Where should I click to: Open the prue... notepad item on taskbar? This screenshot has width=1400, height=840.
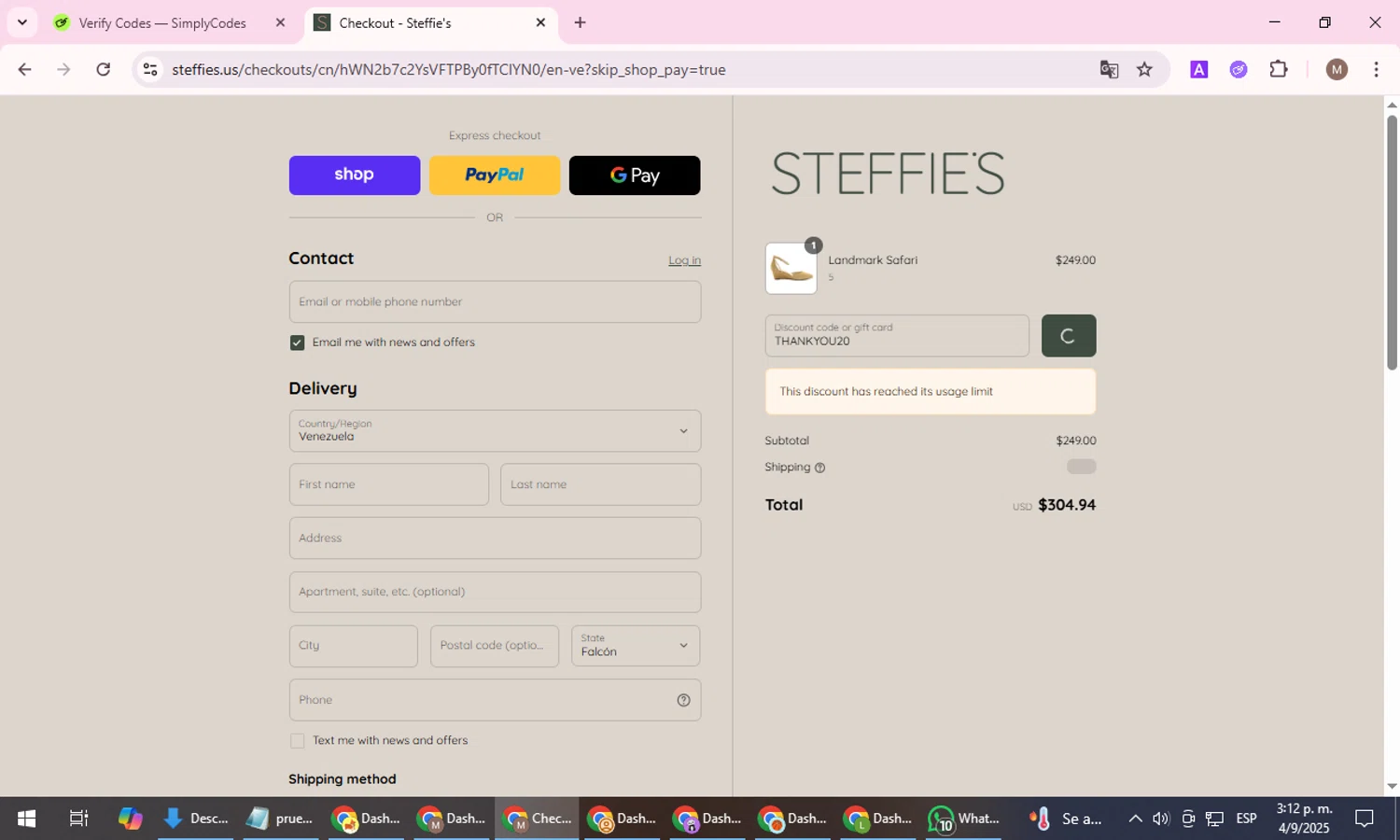click(280, 819)
